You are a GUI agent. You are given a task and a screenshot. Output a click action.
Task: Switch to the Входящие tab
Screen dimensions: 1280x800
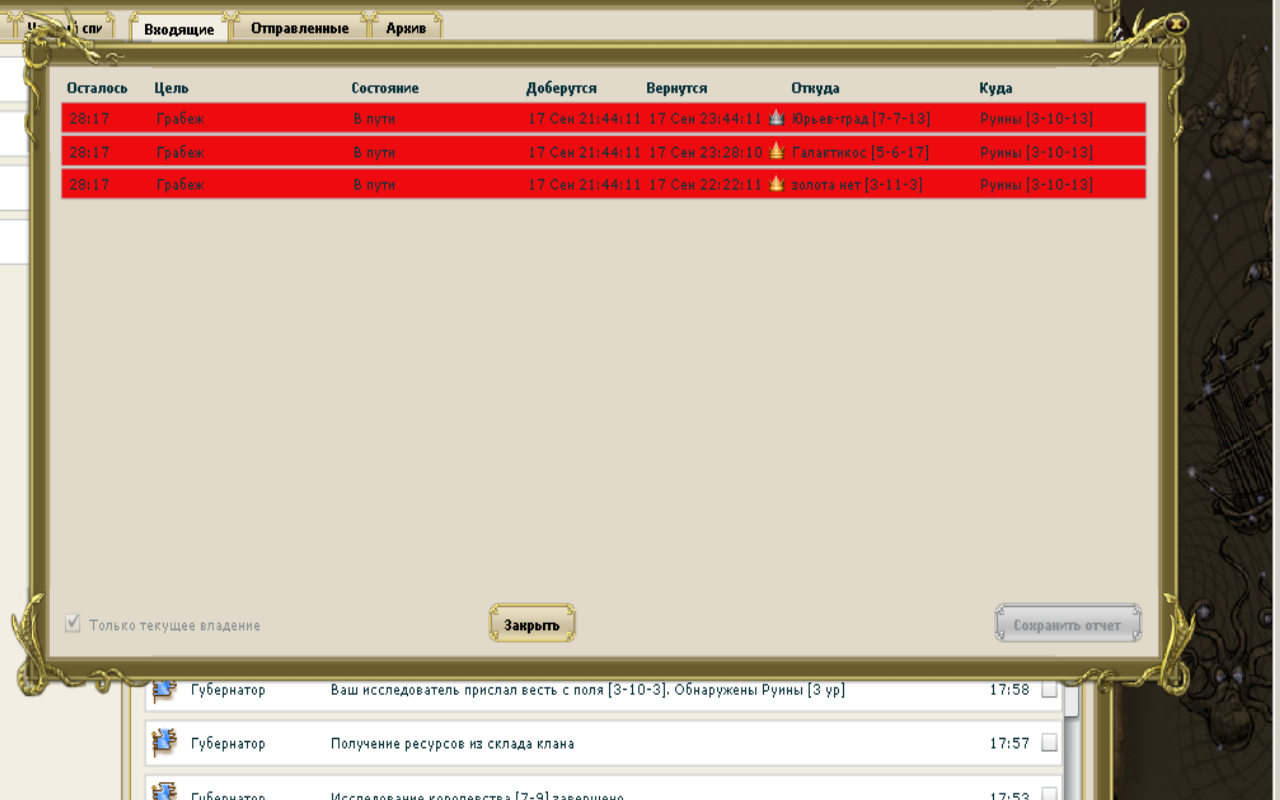(179, 29)
